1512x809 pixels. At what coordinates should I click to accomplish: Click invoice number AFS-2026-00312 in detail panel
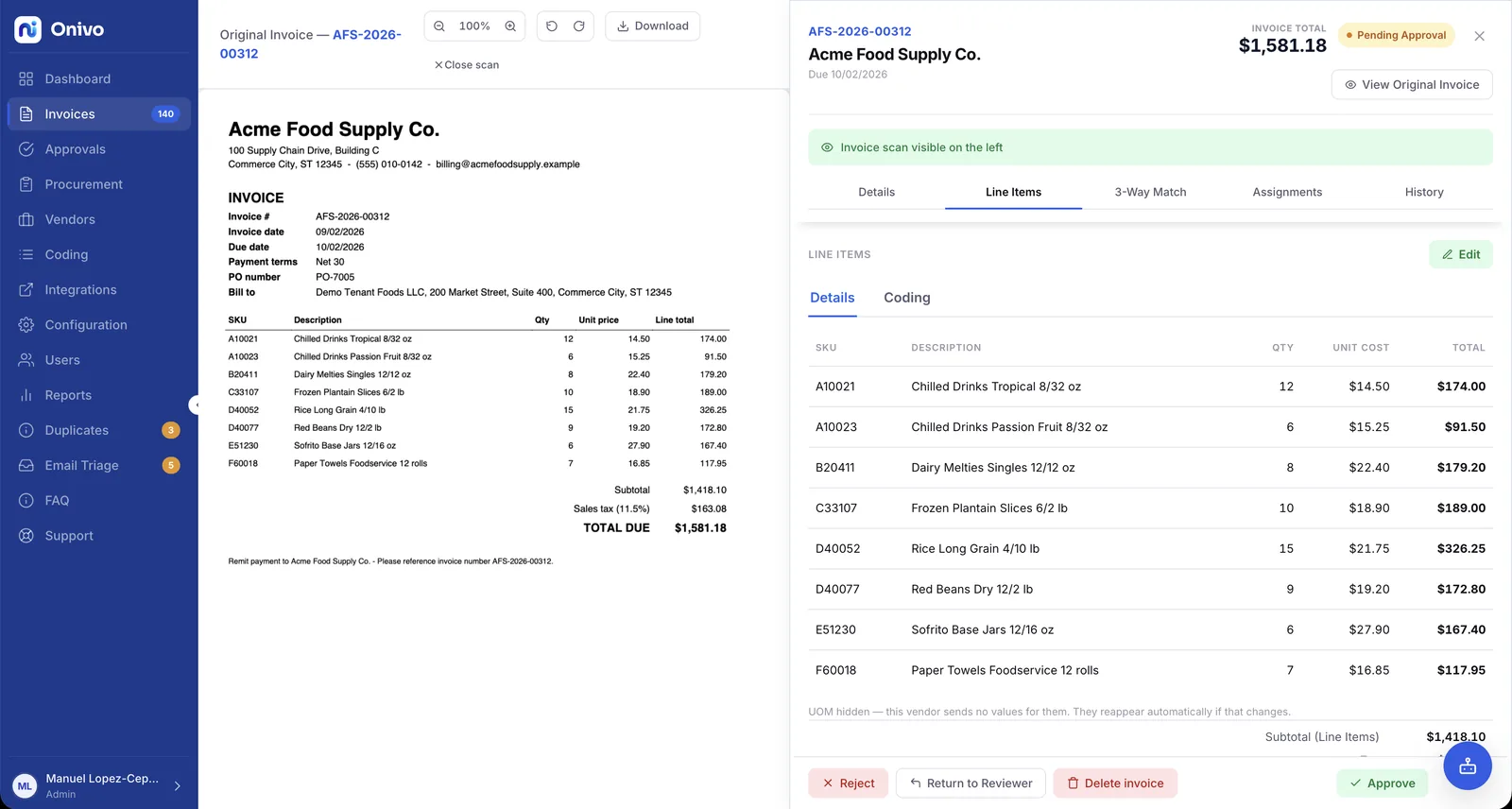[x=860, y=31]
